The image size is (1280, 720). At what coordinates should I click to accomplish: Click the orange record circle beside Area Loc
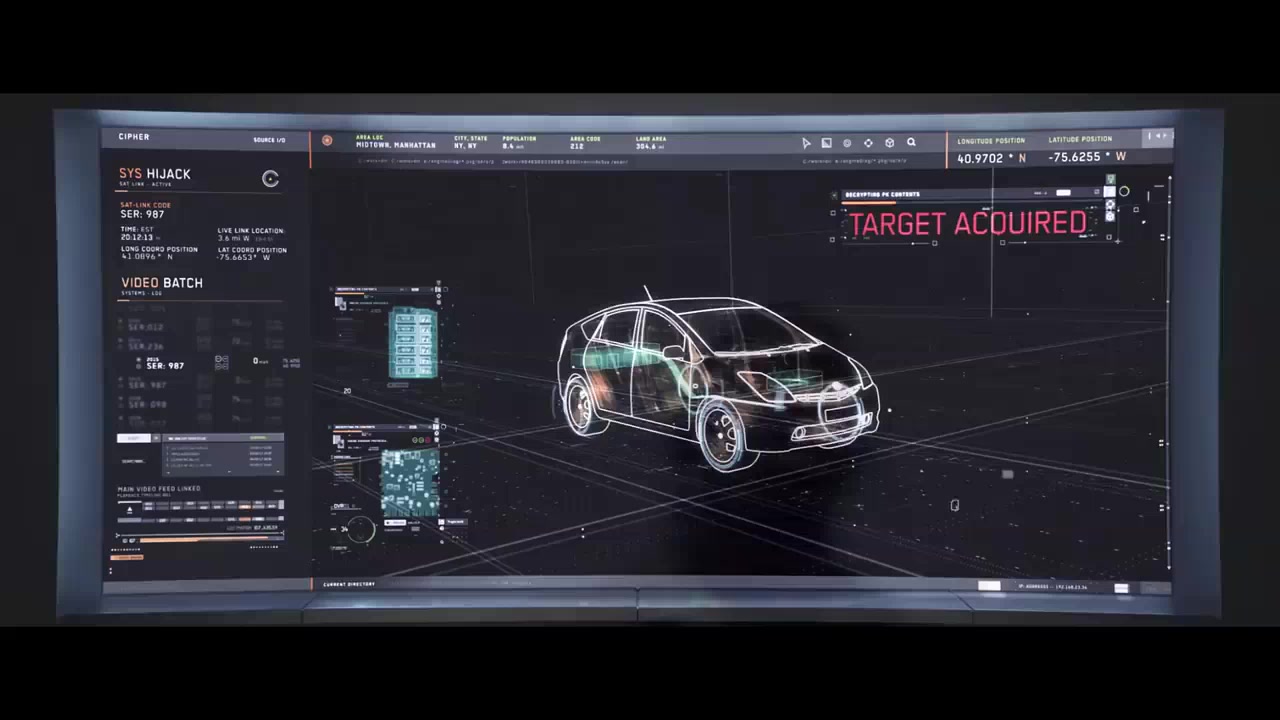click(327, 140)
